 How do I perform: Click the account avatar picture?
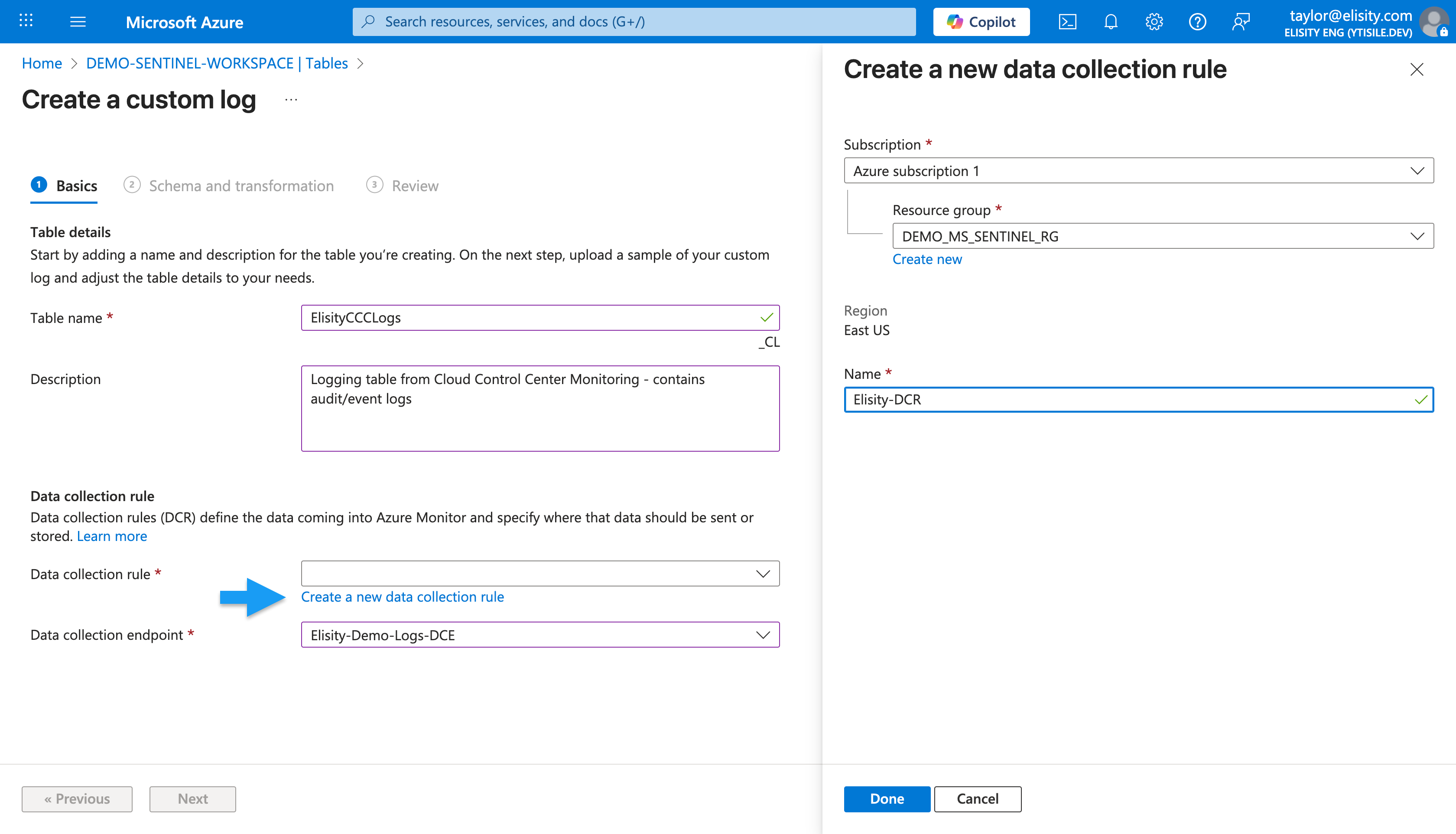tap(1434, 22)
